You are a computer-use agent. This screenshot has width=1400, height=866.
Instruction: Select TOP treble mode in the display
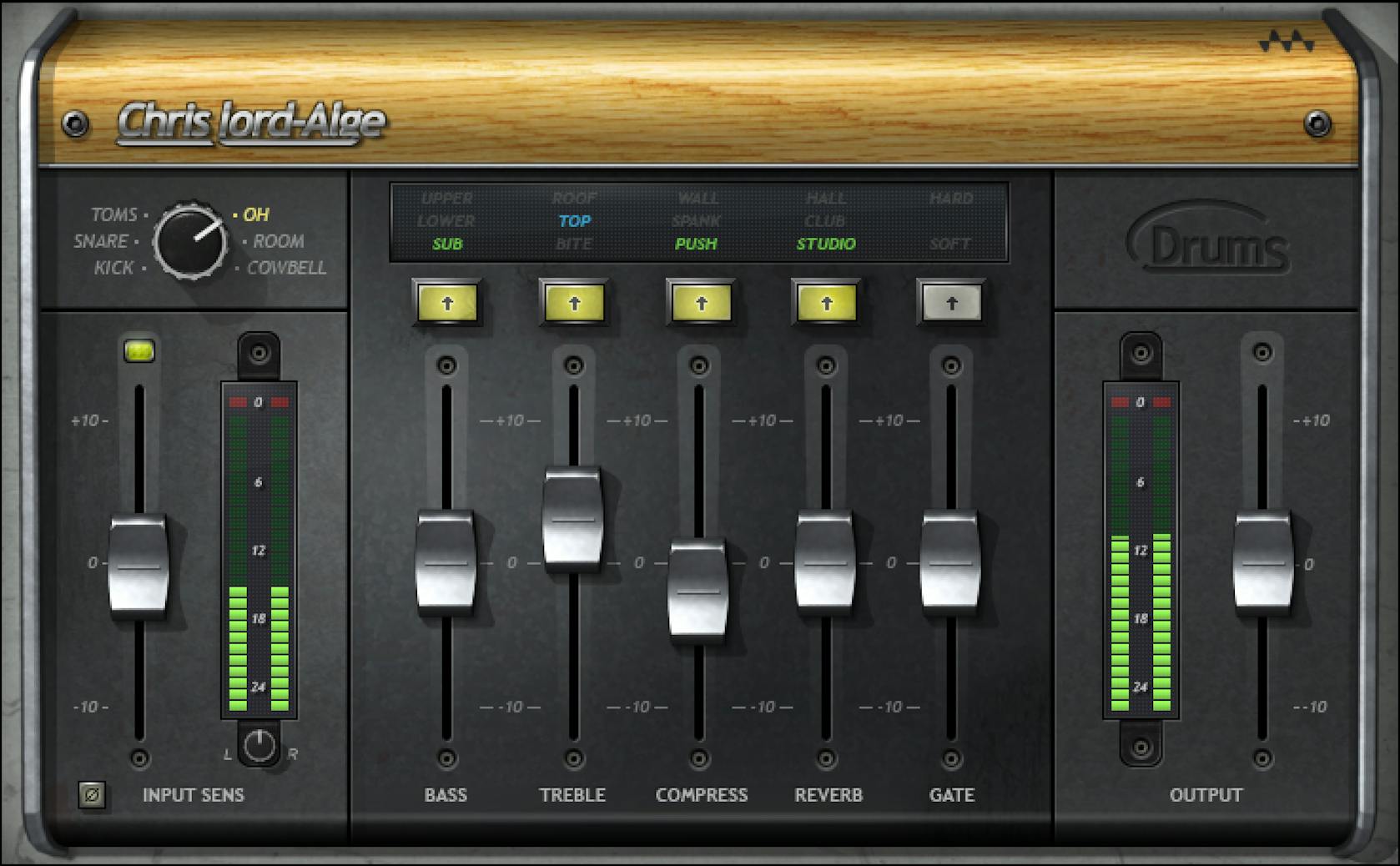click(574, 221)
